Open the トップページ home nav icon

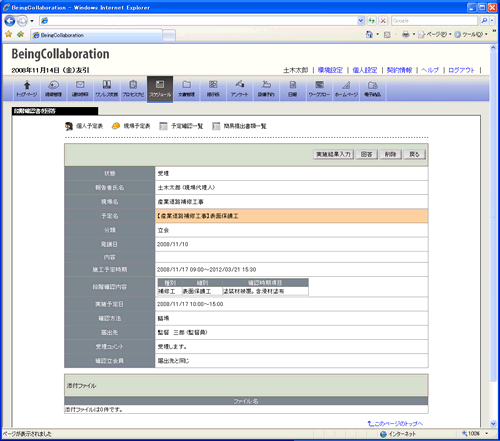pos(27,89)
